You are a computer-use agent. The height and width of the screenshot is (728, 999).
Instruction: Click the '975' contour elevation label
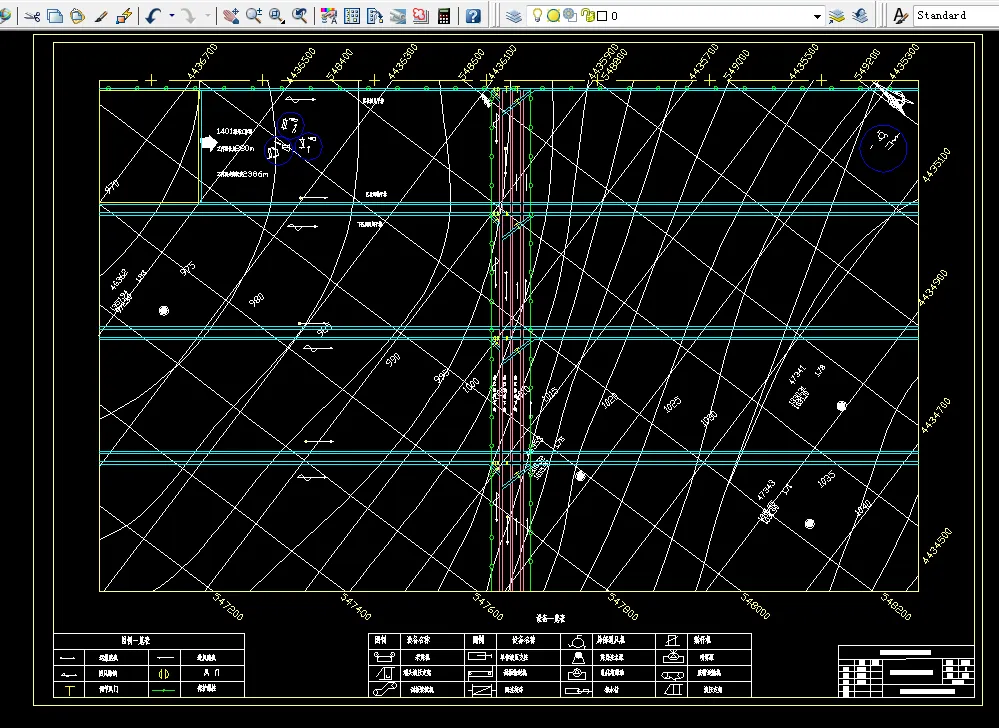click(x=187, y=269)
